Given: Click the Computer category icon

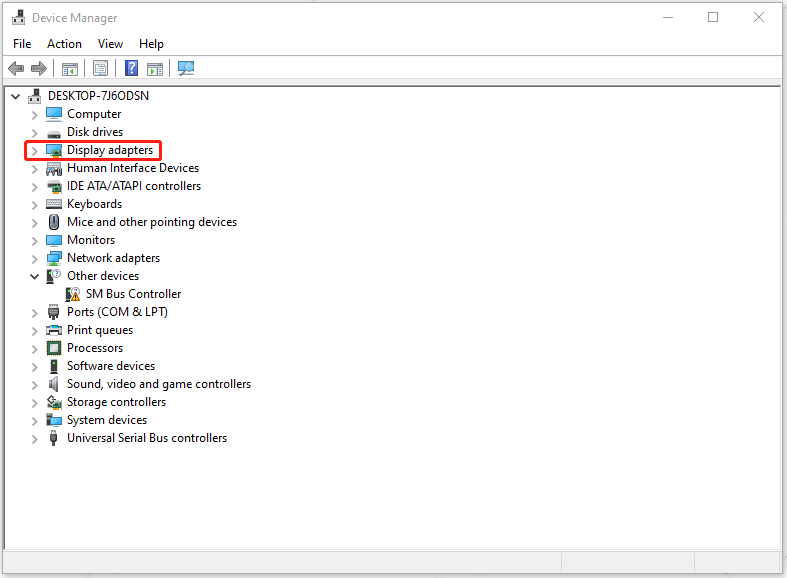Looking at the screenshot, I should pyautogui.click(x=54, y=114).
